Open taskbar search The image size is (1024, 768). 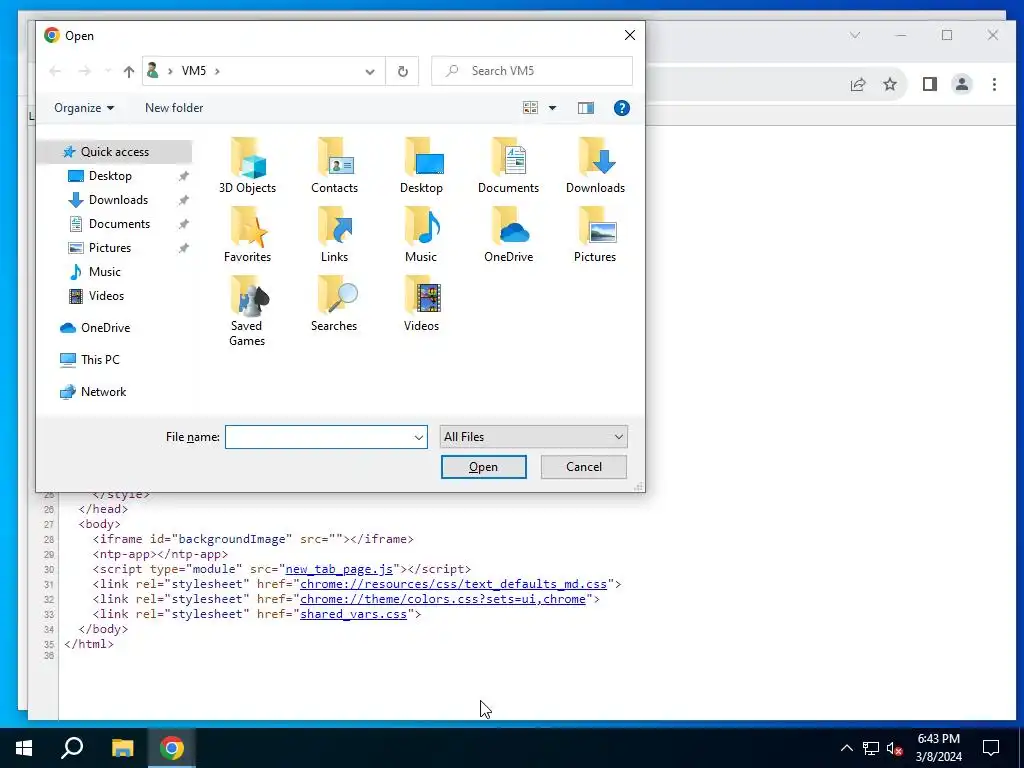pos(72,748)
